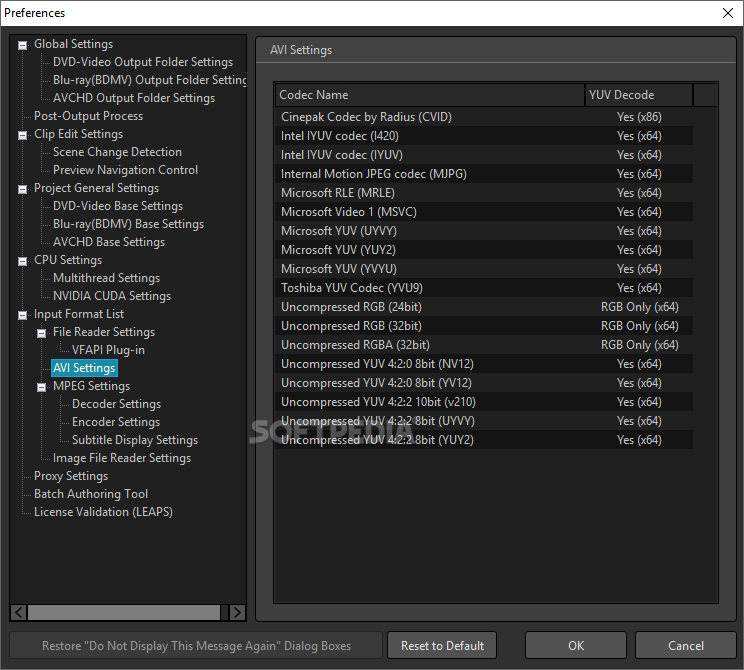Select the Input Format List label
This screenshot has height=670, width=744.
[79, 315]
